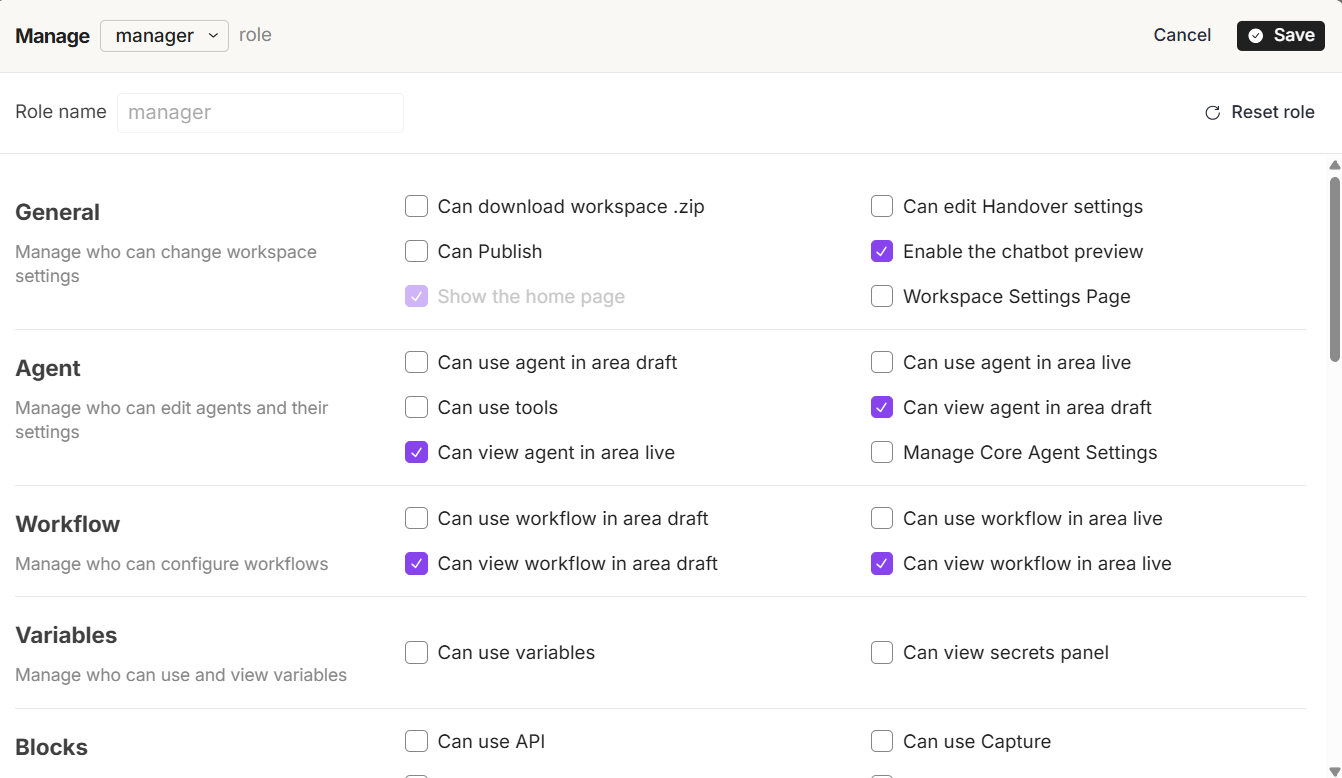Viewport: 1342px width, 778px height.
Task: Click the scrollbar down arrow
Action: (1334, 770)
